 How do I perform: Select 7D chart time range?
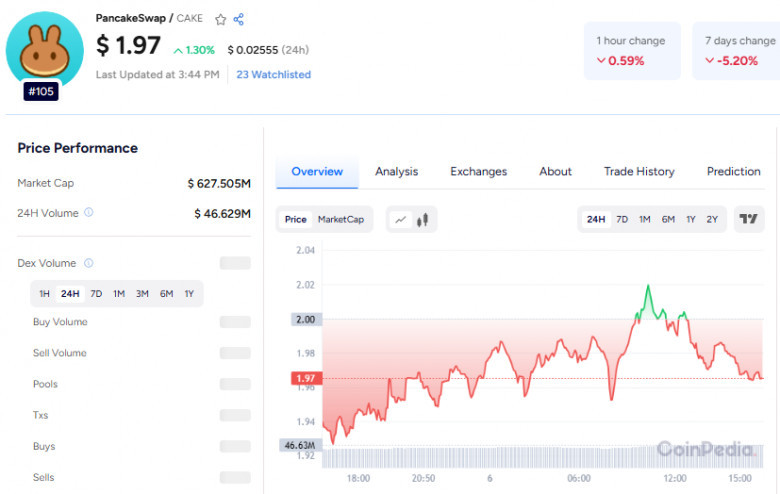(x=622, y=219)
